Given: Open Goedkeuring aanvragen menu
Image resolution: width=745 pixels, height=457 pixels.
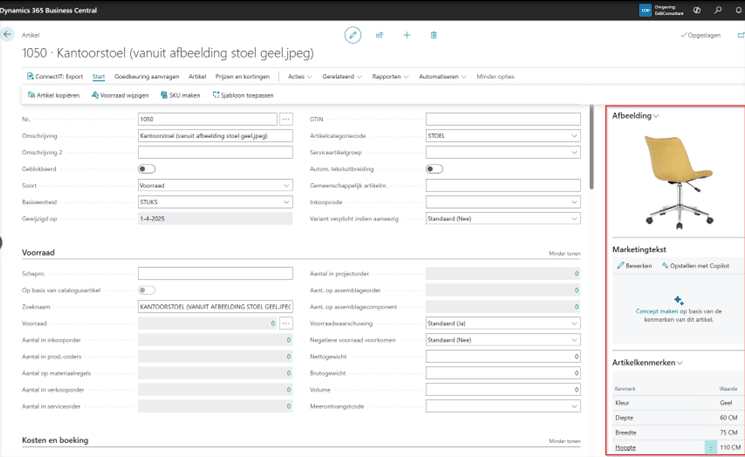Looking at the screenshot, I should pos(146,76).
